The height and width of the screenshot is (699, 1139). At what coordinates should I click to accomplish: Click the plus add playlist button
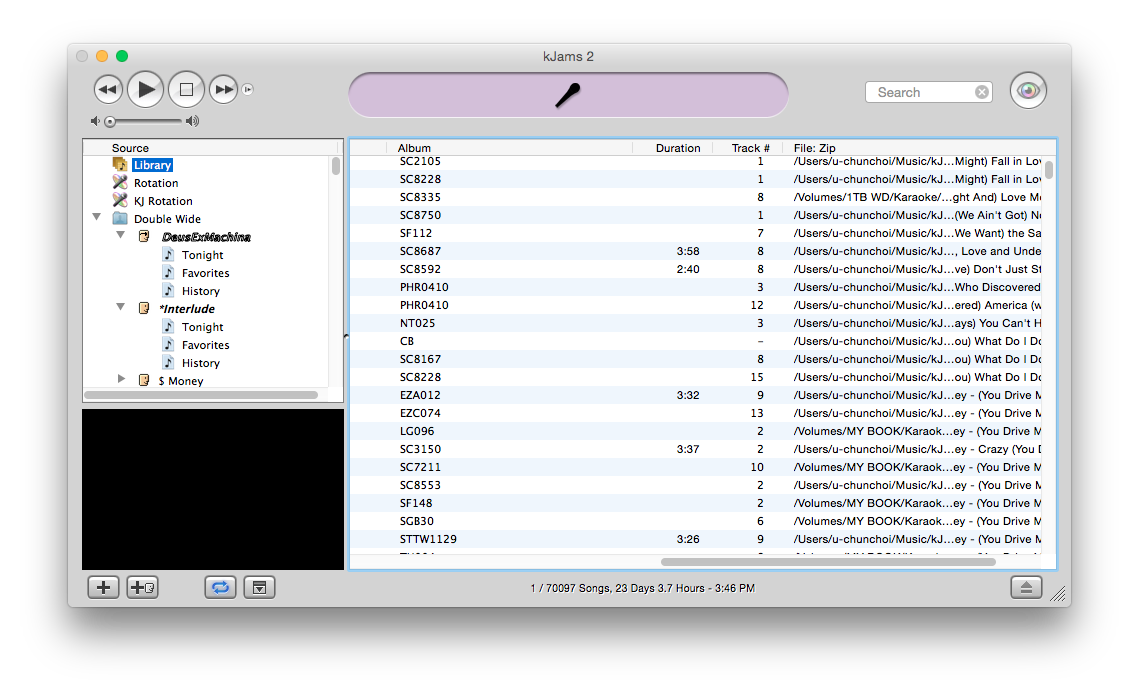point(103,587)
